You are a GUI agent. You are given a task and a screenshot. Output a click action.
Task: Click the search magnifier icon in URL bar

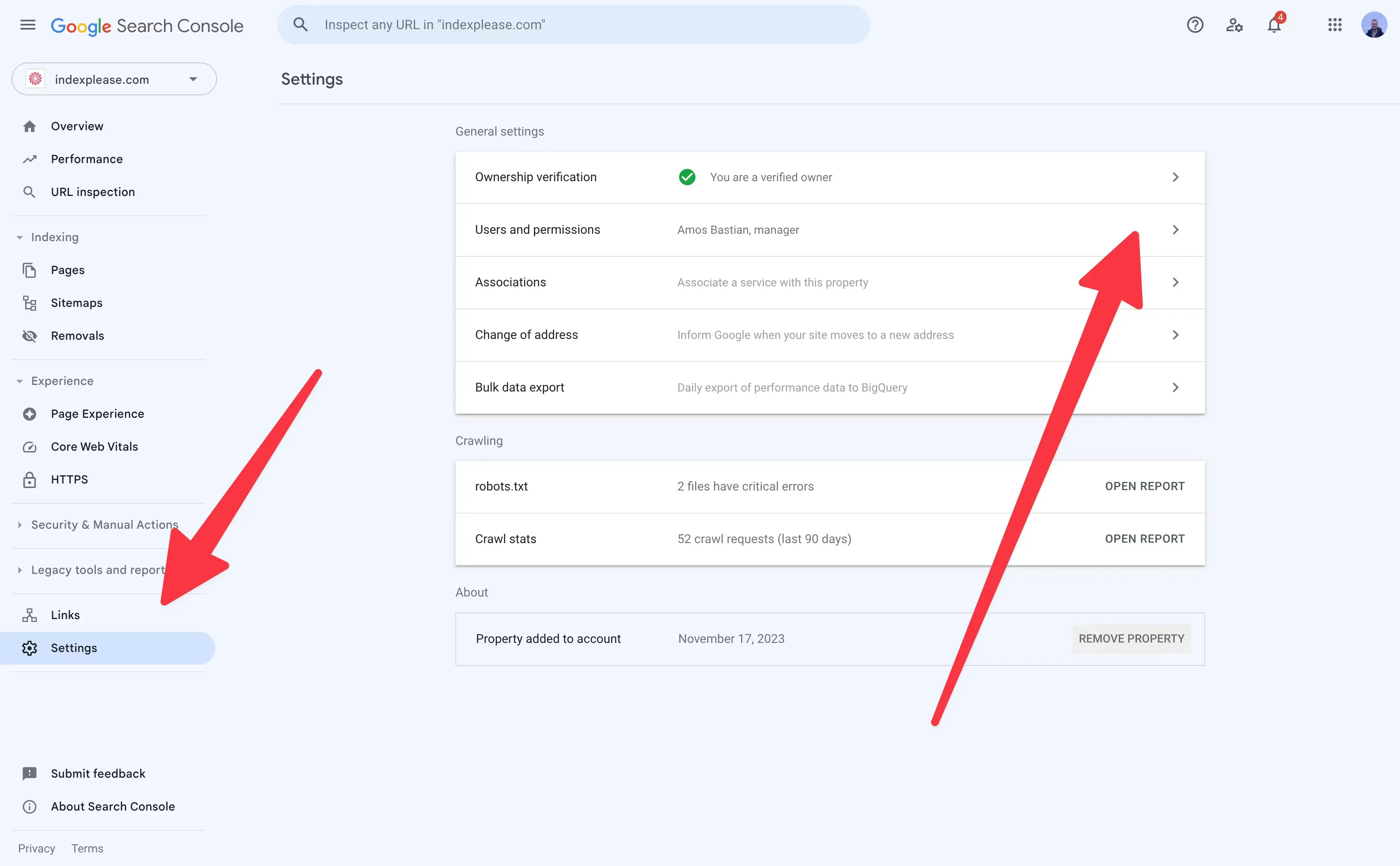300,25
